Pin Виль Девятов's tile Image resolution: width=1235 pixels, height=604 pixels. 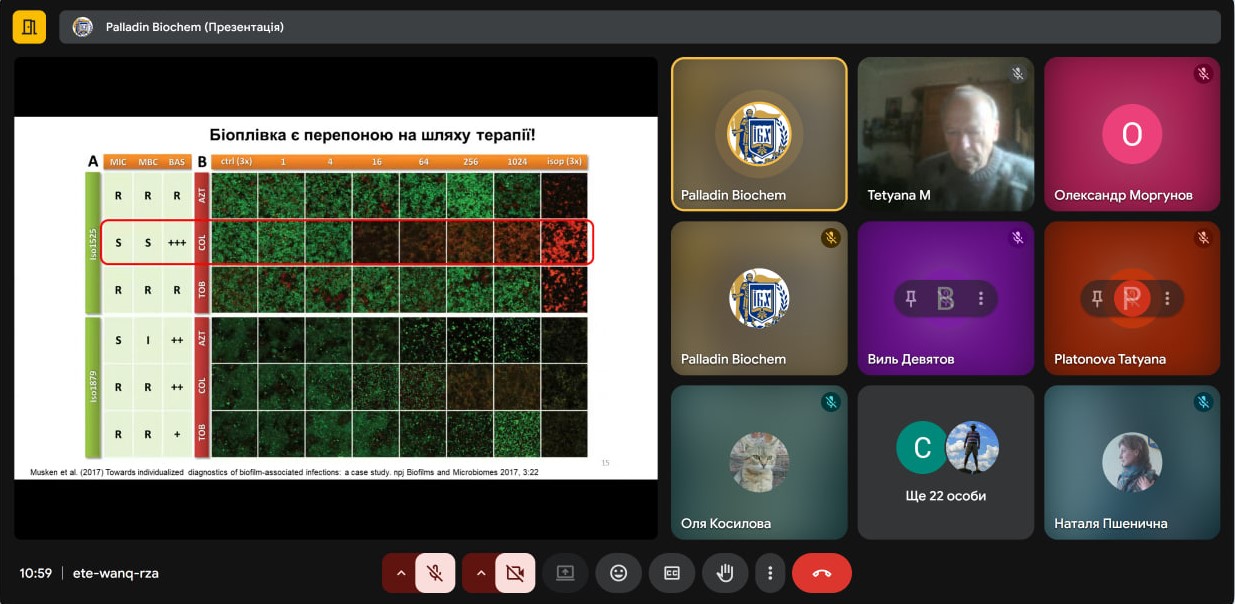tap(911, 298)
